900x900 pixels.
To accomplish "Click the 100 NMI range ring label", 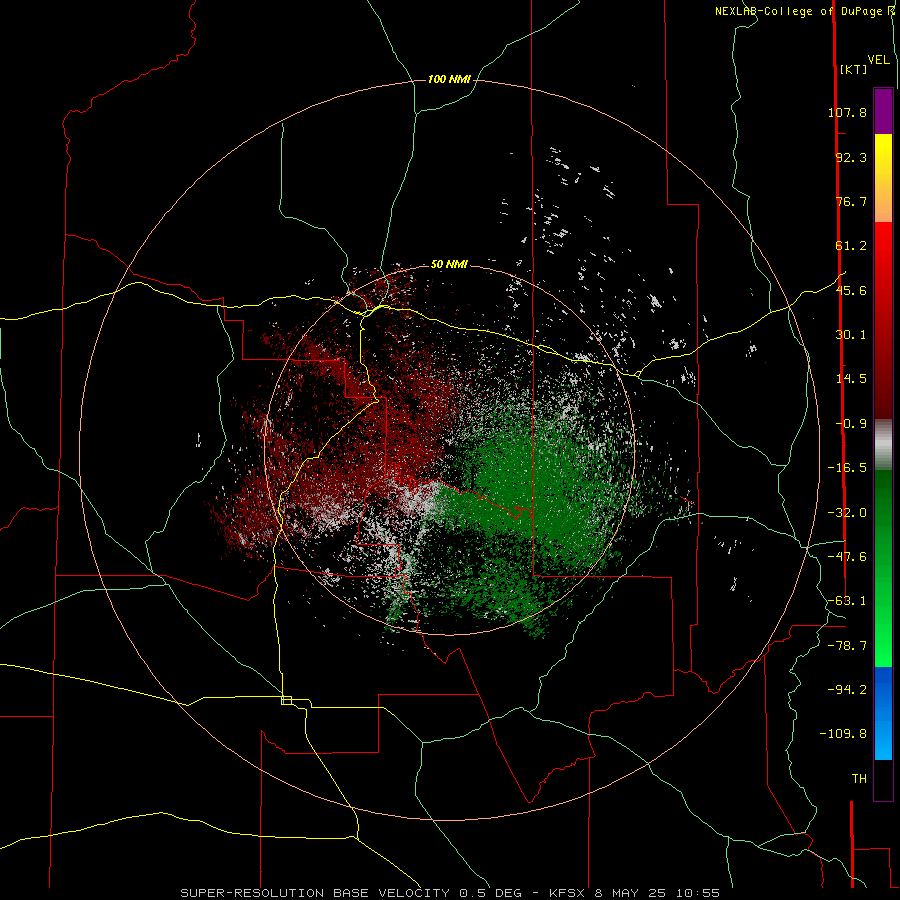I will click(449, 79).
